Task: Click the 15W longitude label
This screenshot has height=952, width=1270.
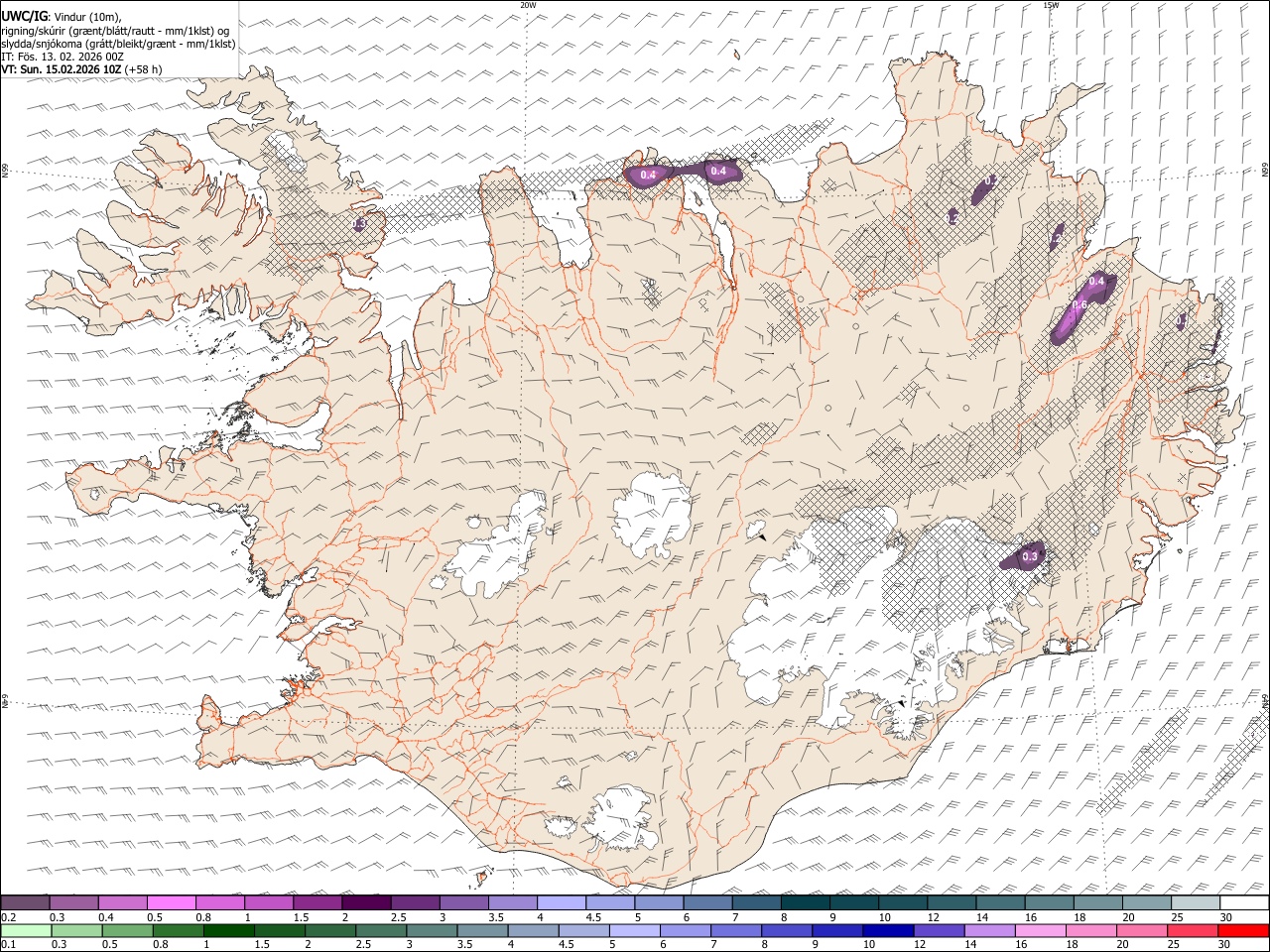Action: [1051, 5]
